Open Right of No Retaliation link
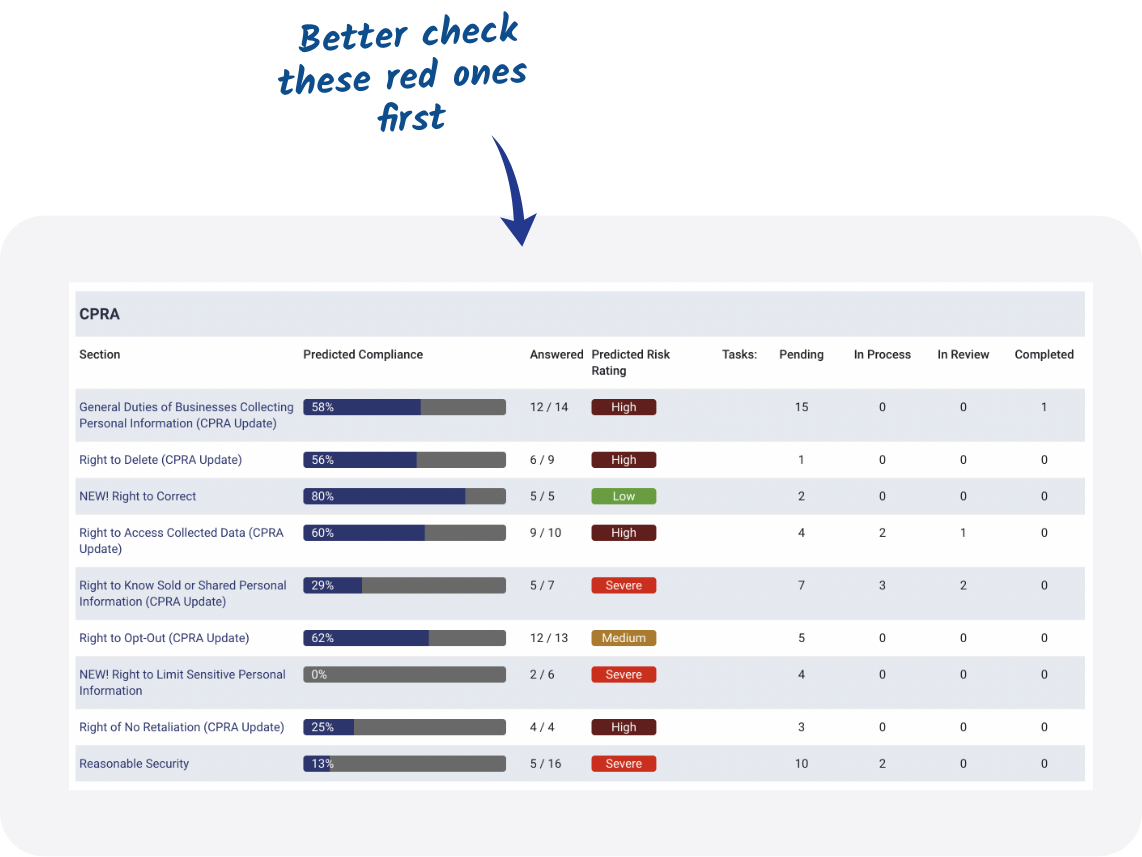The width and height of the screenshot is (1142, 857). pos(181,727)
